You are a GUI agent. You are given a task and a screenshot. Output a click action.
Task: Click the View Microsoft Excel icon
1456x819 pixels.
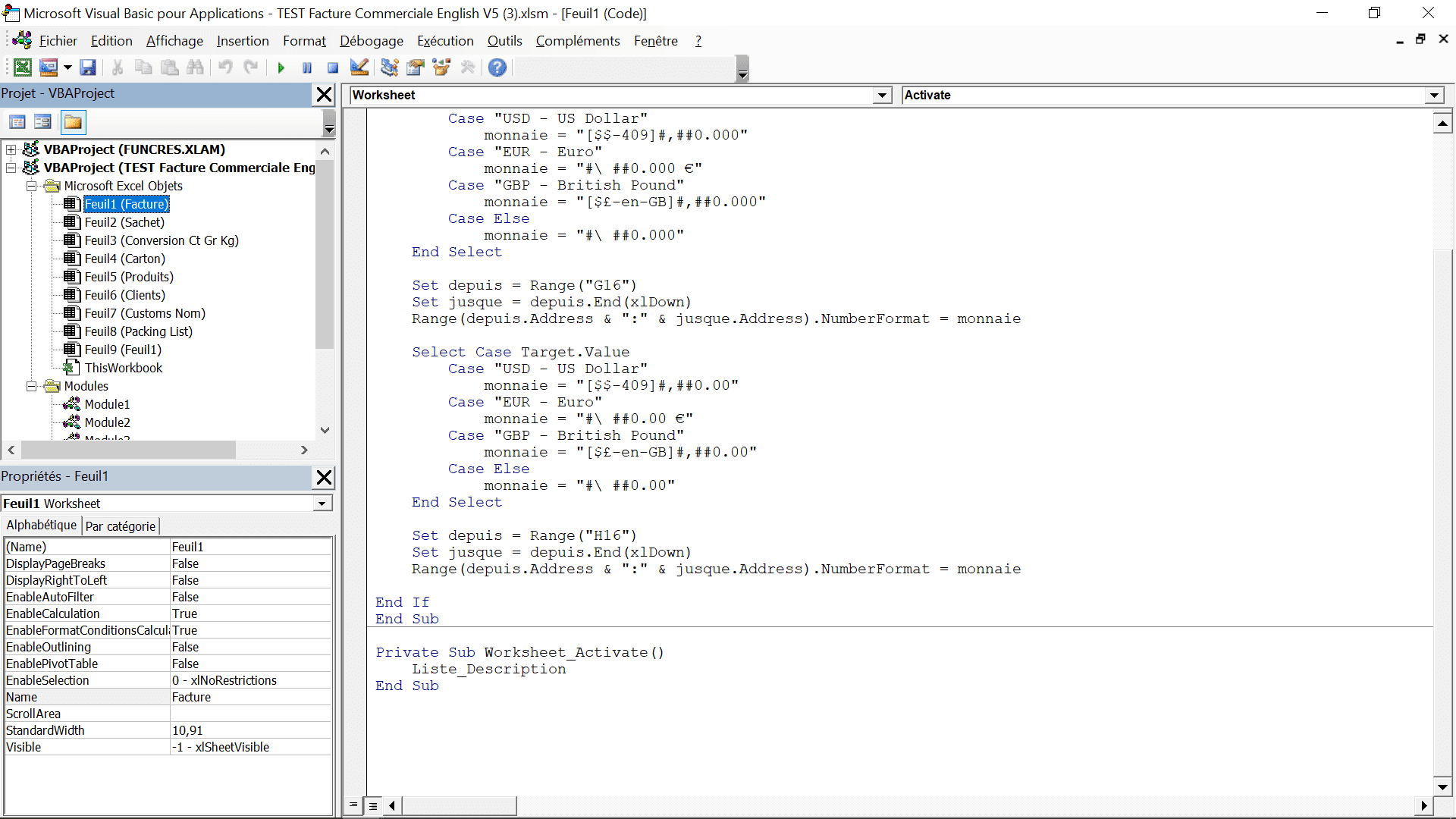point(23,67)
